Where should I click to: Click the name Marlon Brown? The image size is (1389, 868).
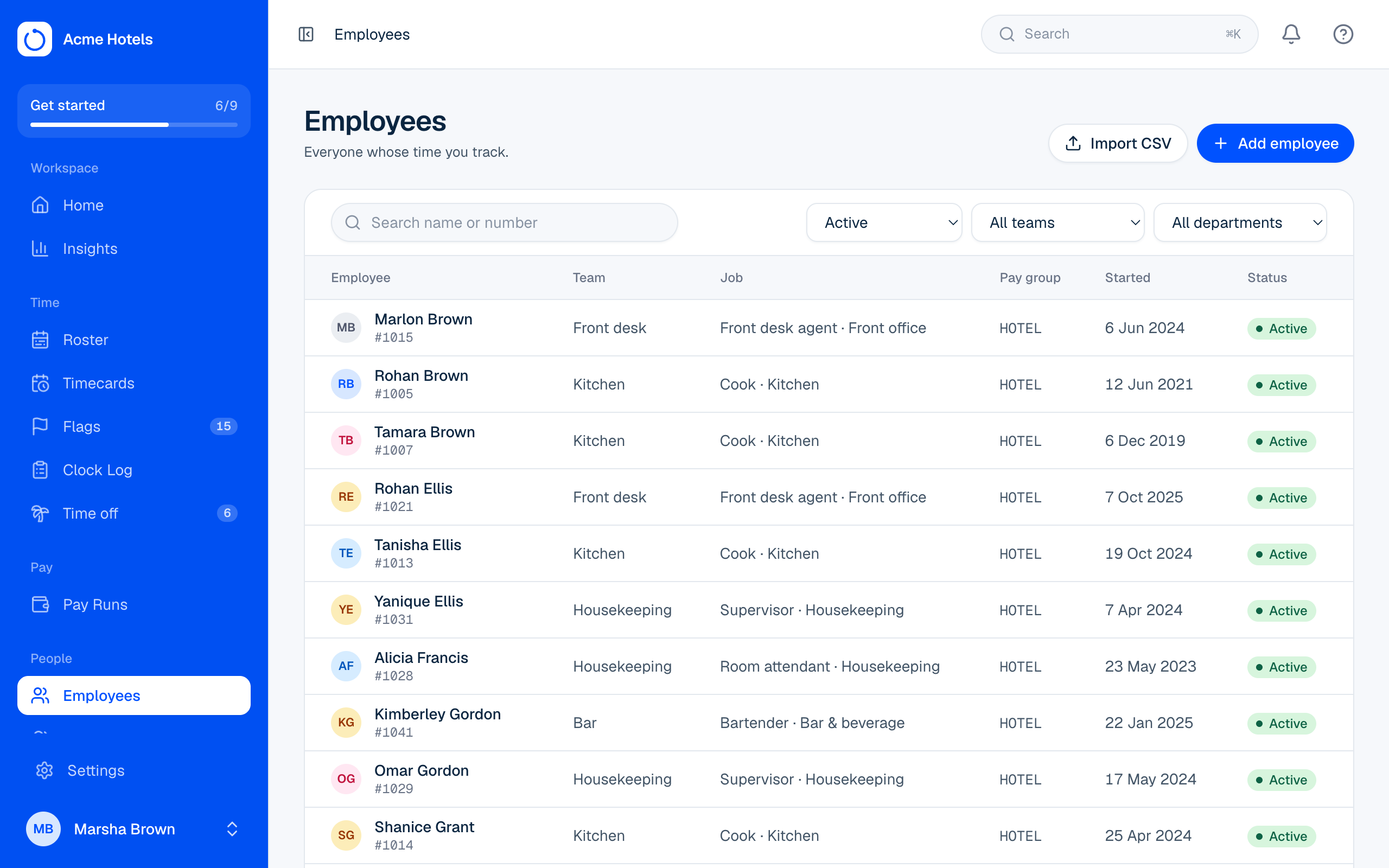coord(423,319)
